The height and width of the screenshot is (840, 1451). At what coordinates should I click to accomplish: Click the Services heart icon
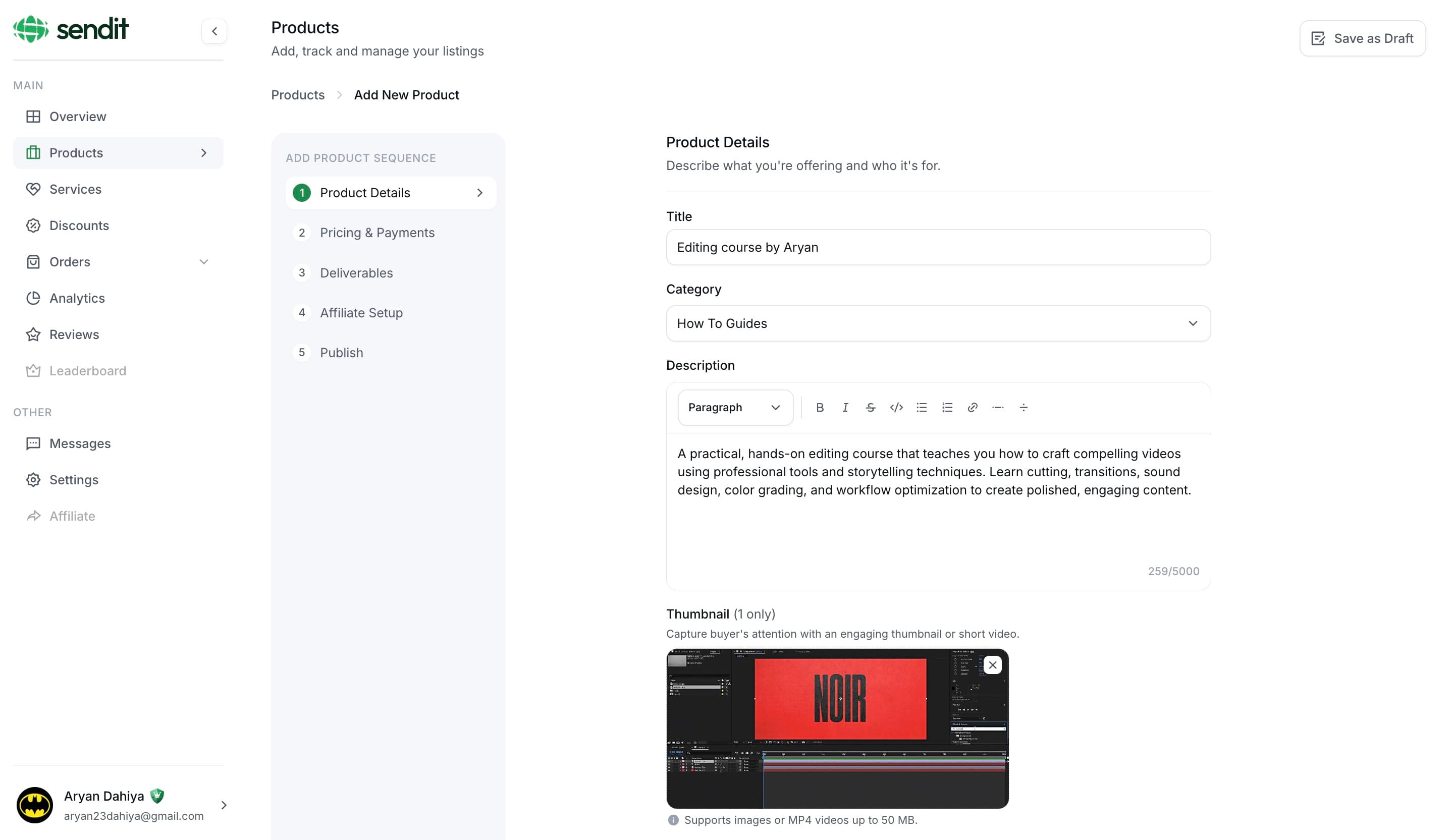coord(33,189)
